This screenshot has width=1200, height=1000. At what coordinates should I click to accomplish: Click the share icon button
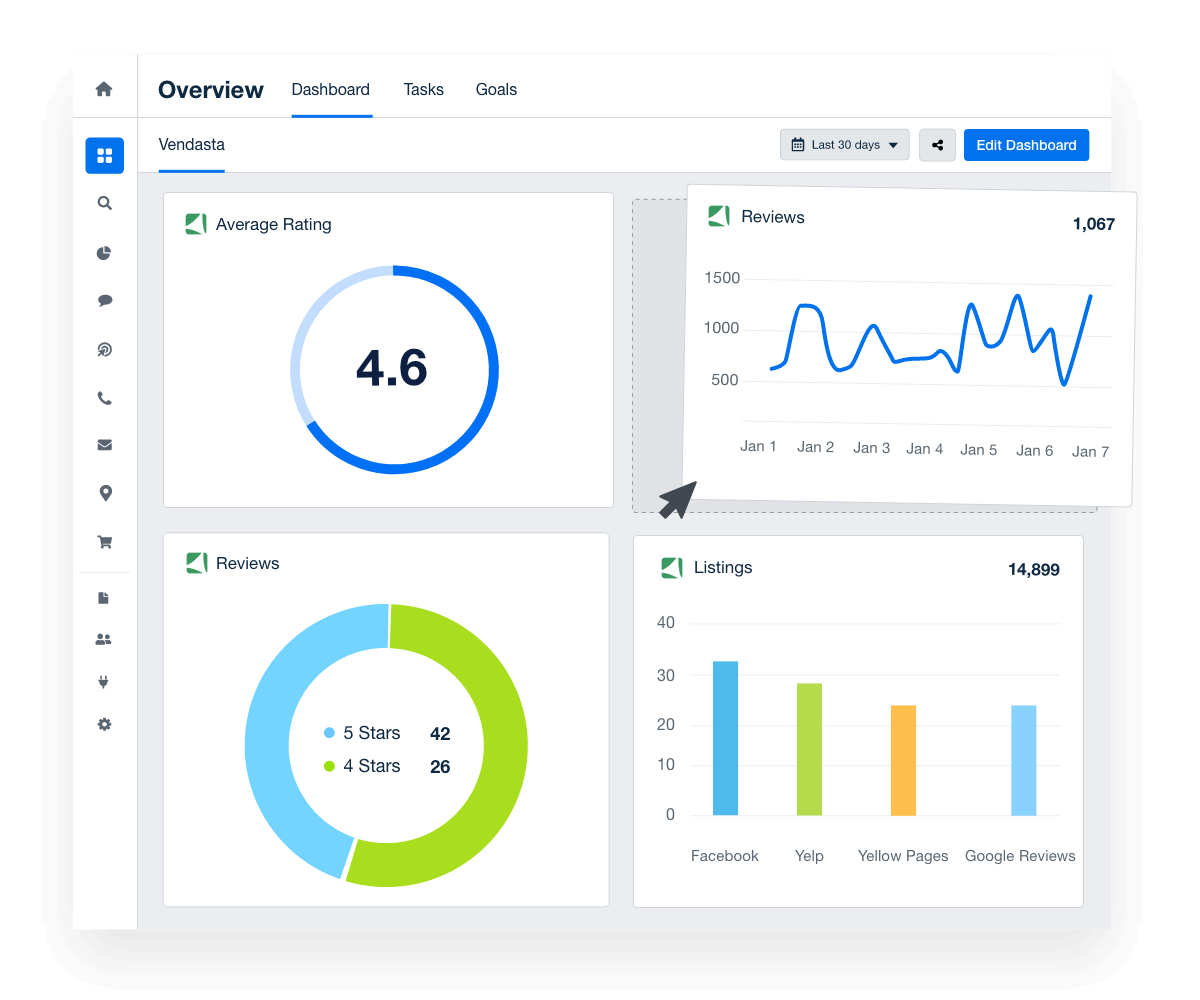click(937, 145)
